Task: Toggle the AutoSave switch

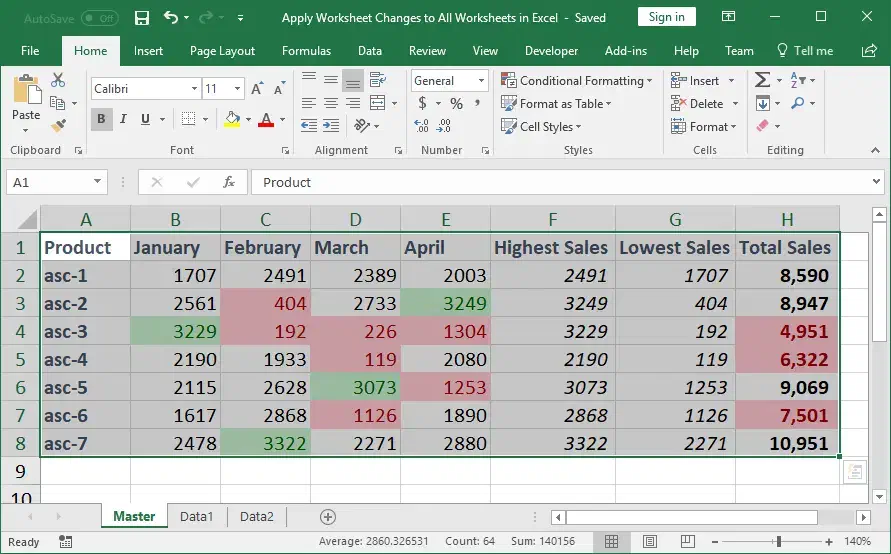Action: coord(99,18)
